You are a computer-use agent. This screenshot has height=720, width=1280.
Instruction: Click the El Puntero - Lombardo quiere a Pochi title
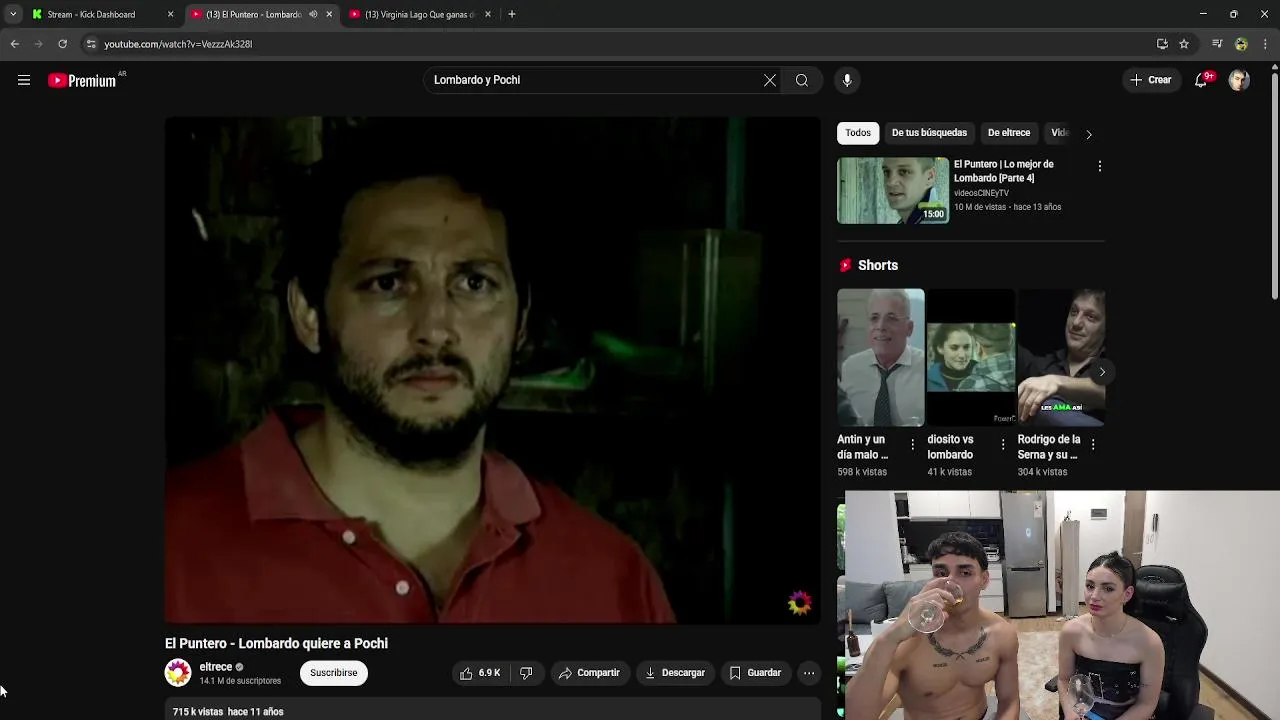(x=276, y=643)
